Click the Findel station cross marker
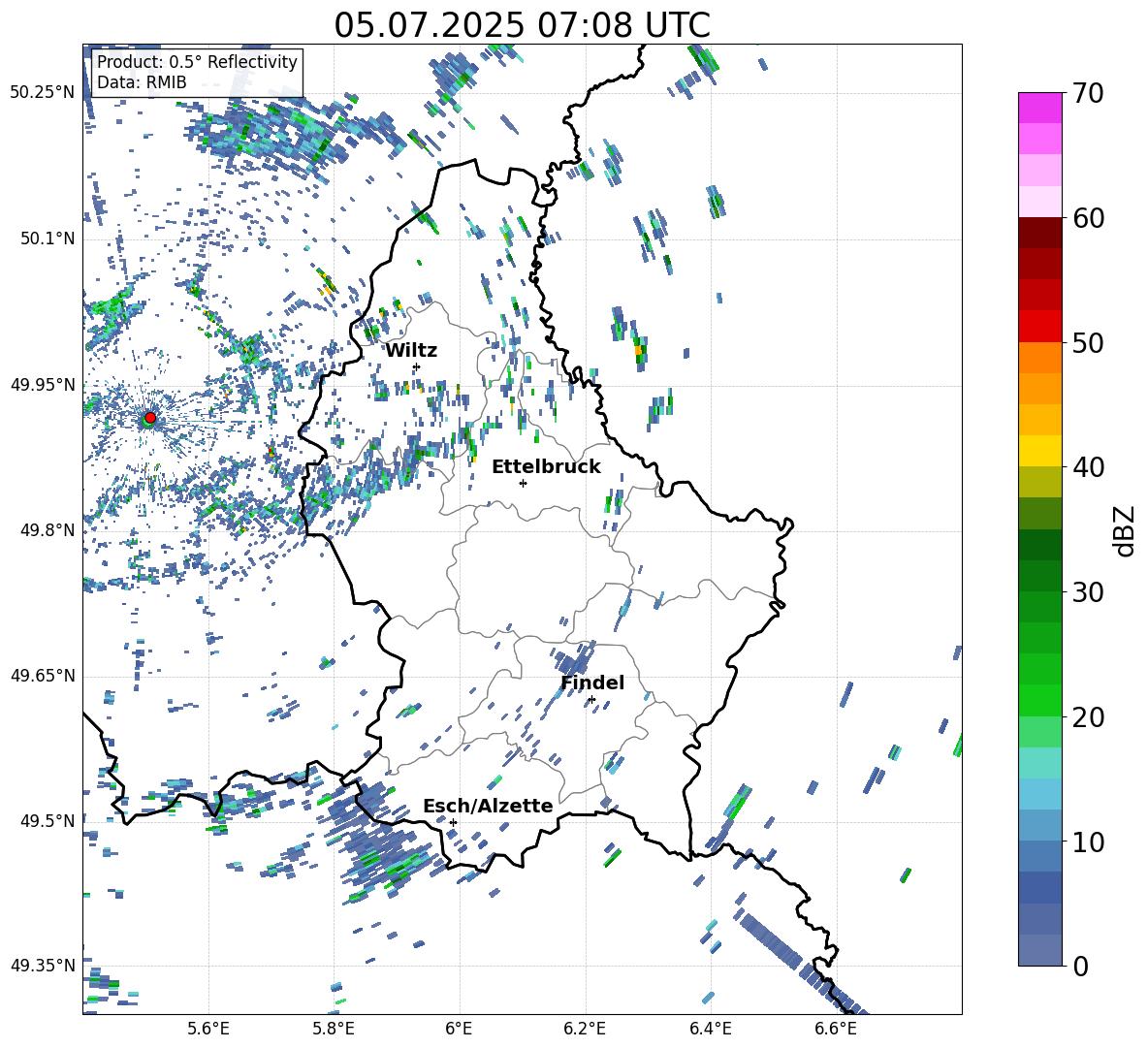Viewport: 1148px width, 1048px height. 591,700
